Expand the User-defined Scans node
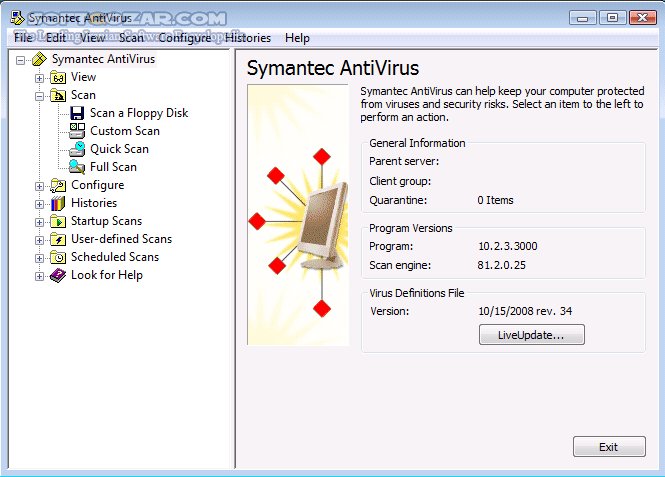665x477 pixels. click(39, 240)
